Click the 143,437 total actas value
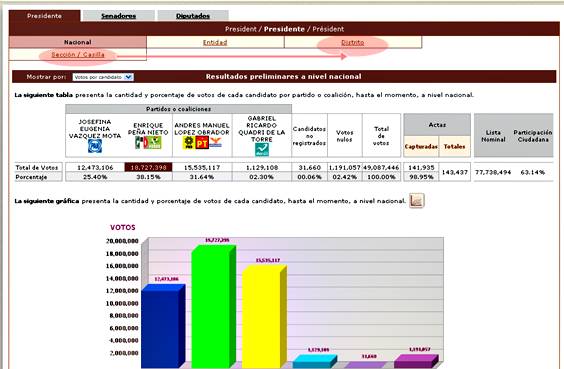Viewport: 564px width, 369px height. (x=455, y=172)
